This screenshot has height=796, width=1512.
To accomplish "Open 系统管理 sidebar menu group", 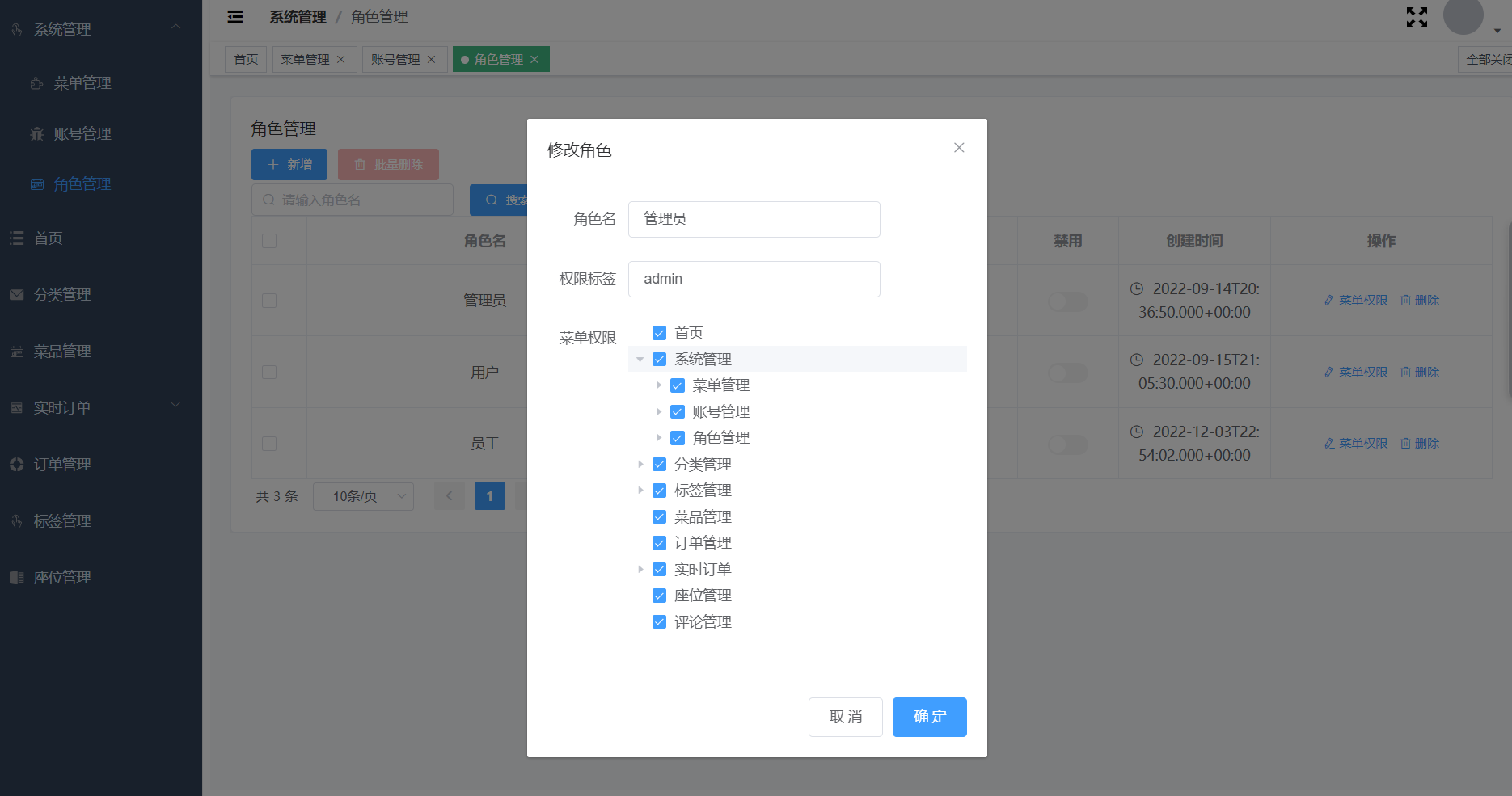I will (101, 29).
